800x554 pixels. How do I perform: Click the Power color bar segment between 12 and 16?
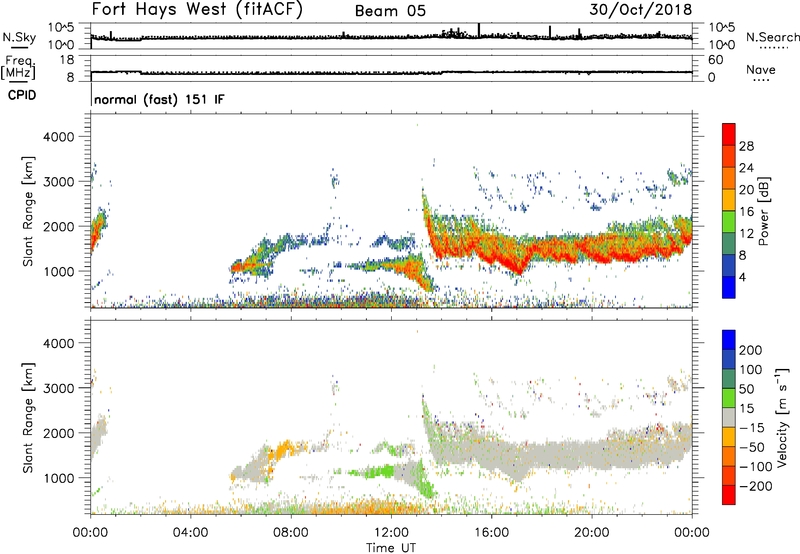729,222
